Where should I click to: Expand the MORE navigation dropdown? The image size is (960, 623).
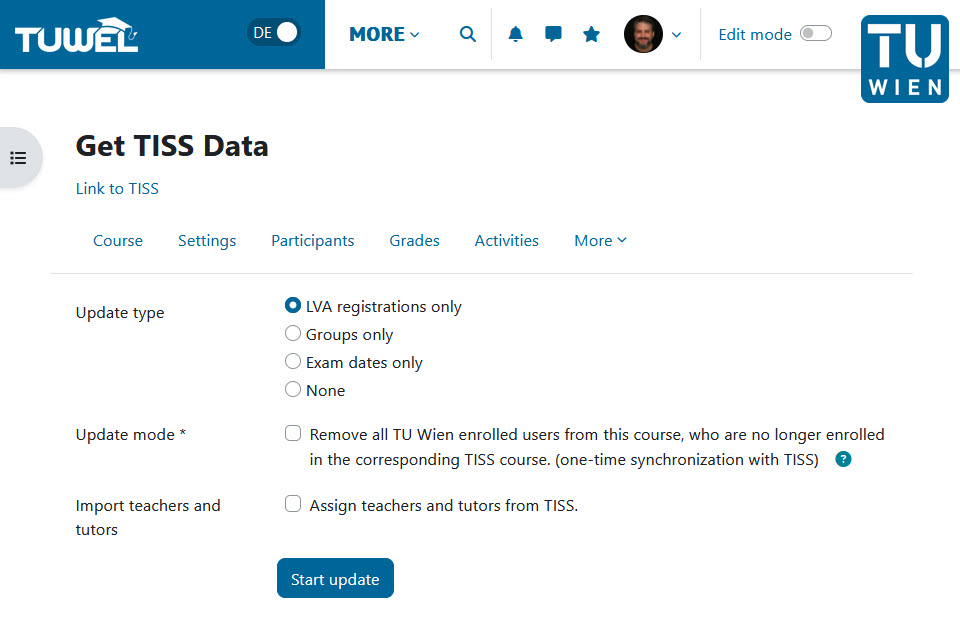click(x=383, y=33)
